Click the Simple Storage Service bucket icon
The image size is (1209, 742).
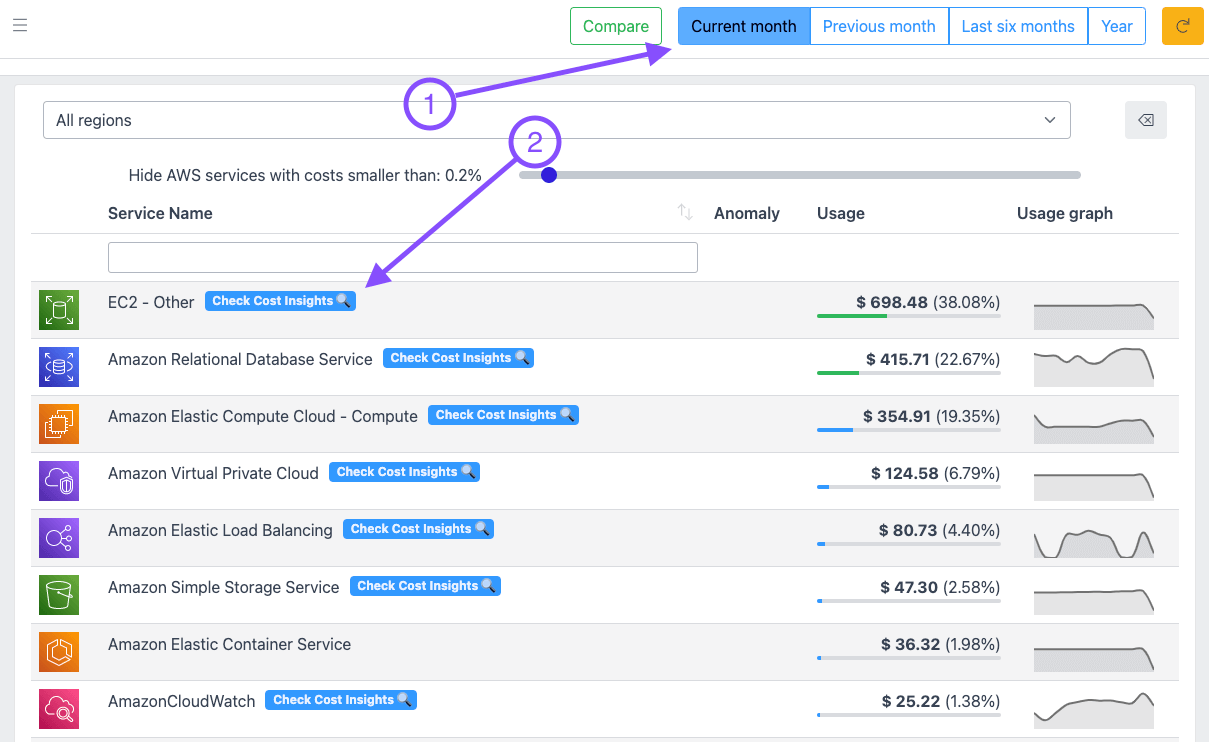(x=59, y=595)
